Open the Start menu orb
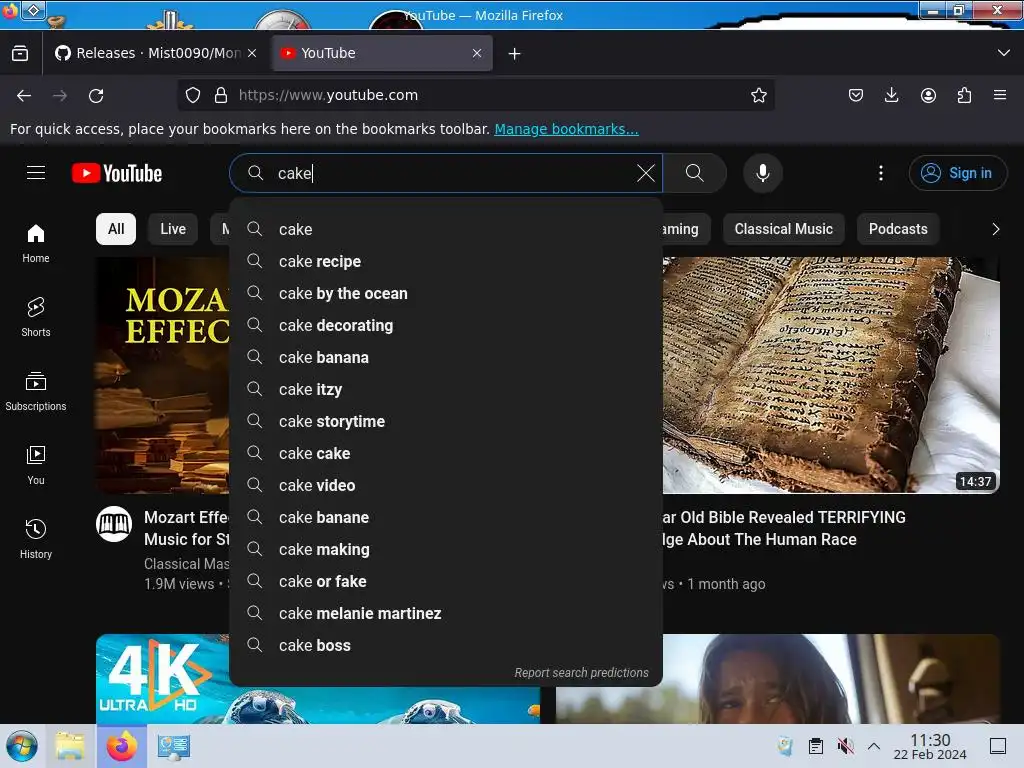The height and width of the screenshot is (768, 1024). (x=22, y=746)
